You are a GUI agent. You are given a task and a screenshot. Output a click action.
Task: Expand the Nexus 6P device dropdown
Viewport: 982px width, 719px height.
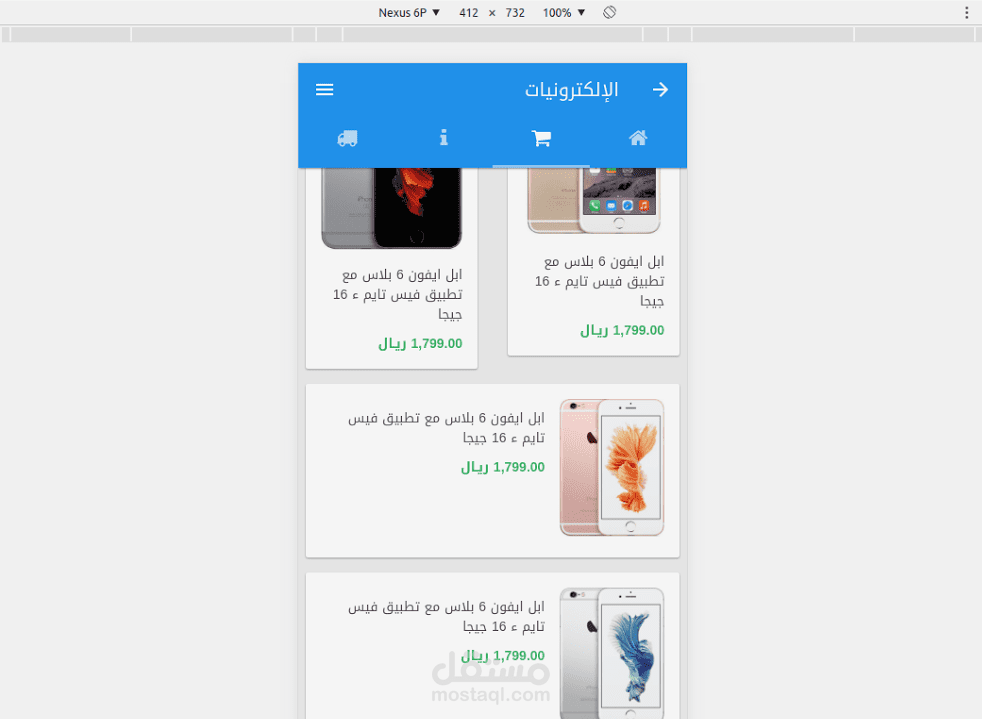tap(409, 13)
